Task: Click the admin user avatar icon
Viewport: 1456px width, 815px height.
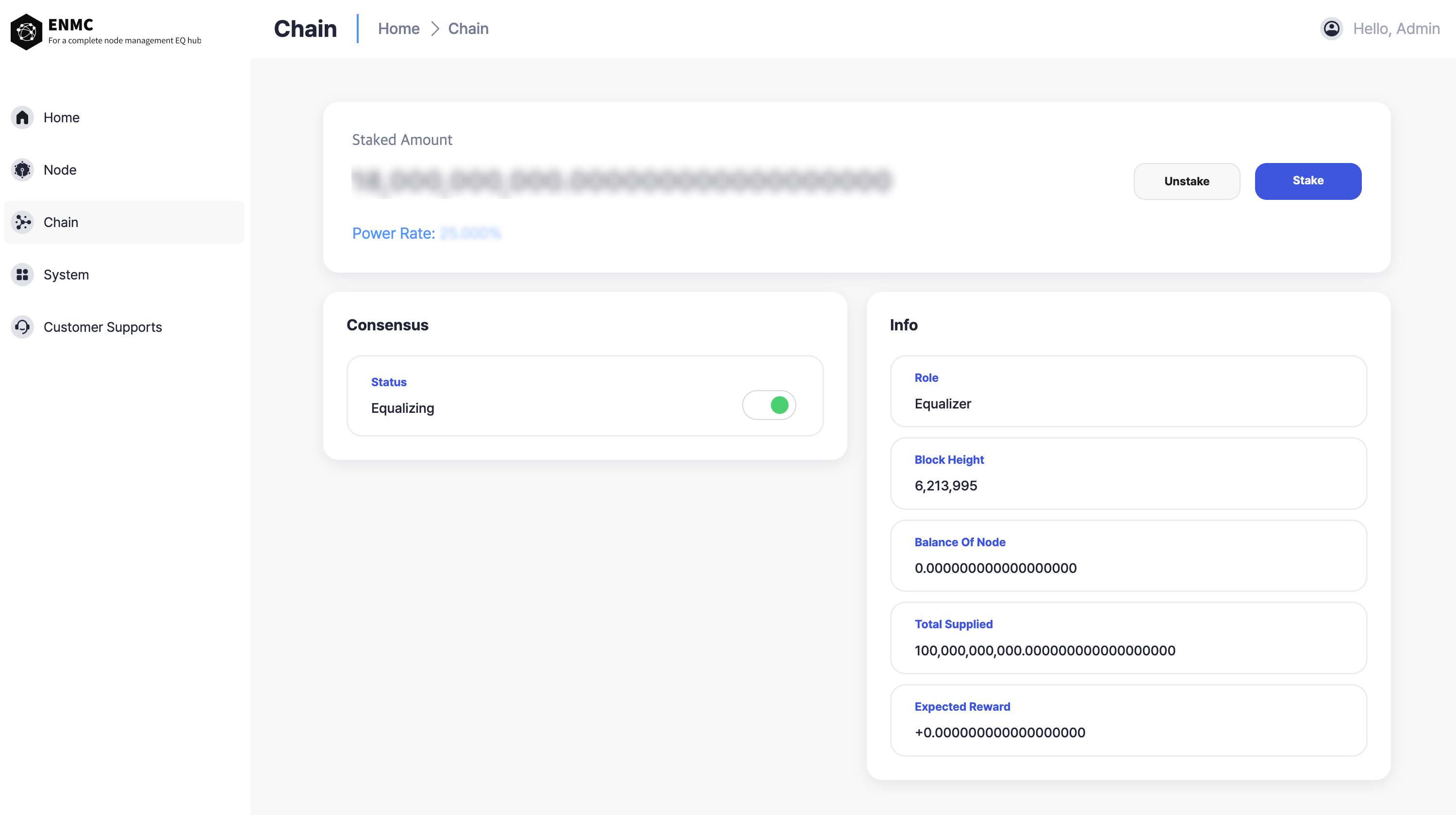Action: tap(1331, 29)
